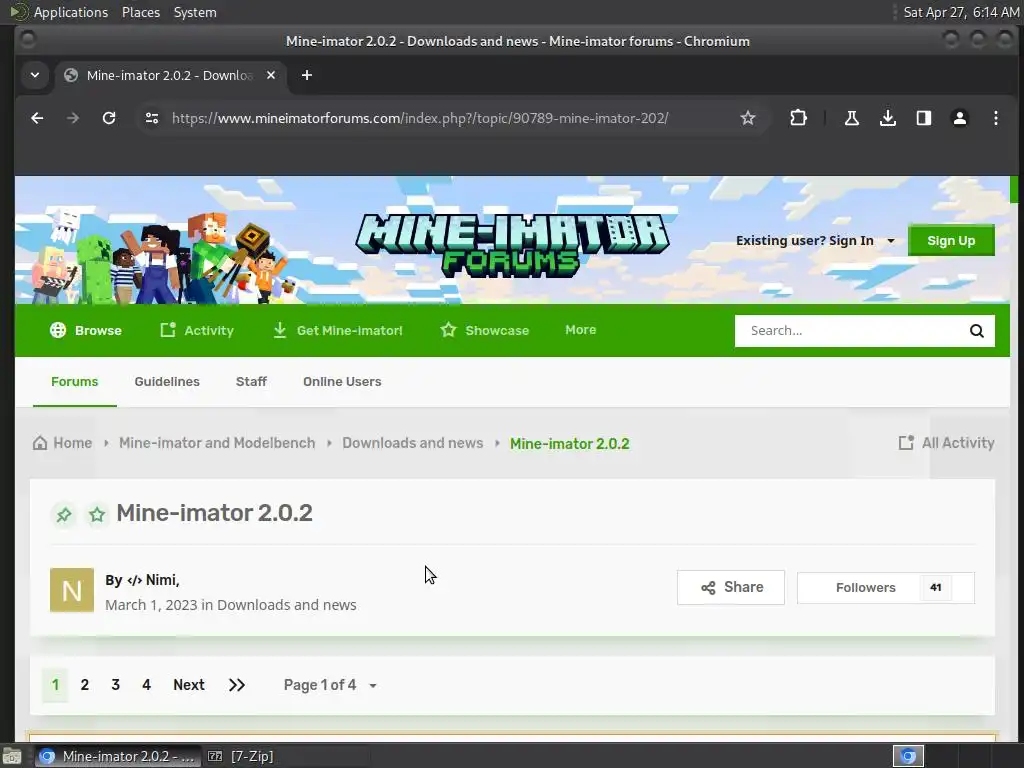
Task: Click the 41 followers count
Action: (935, 587)
